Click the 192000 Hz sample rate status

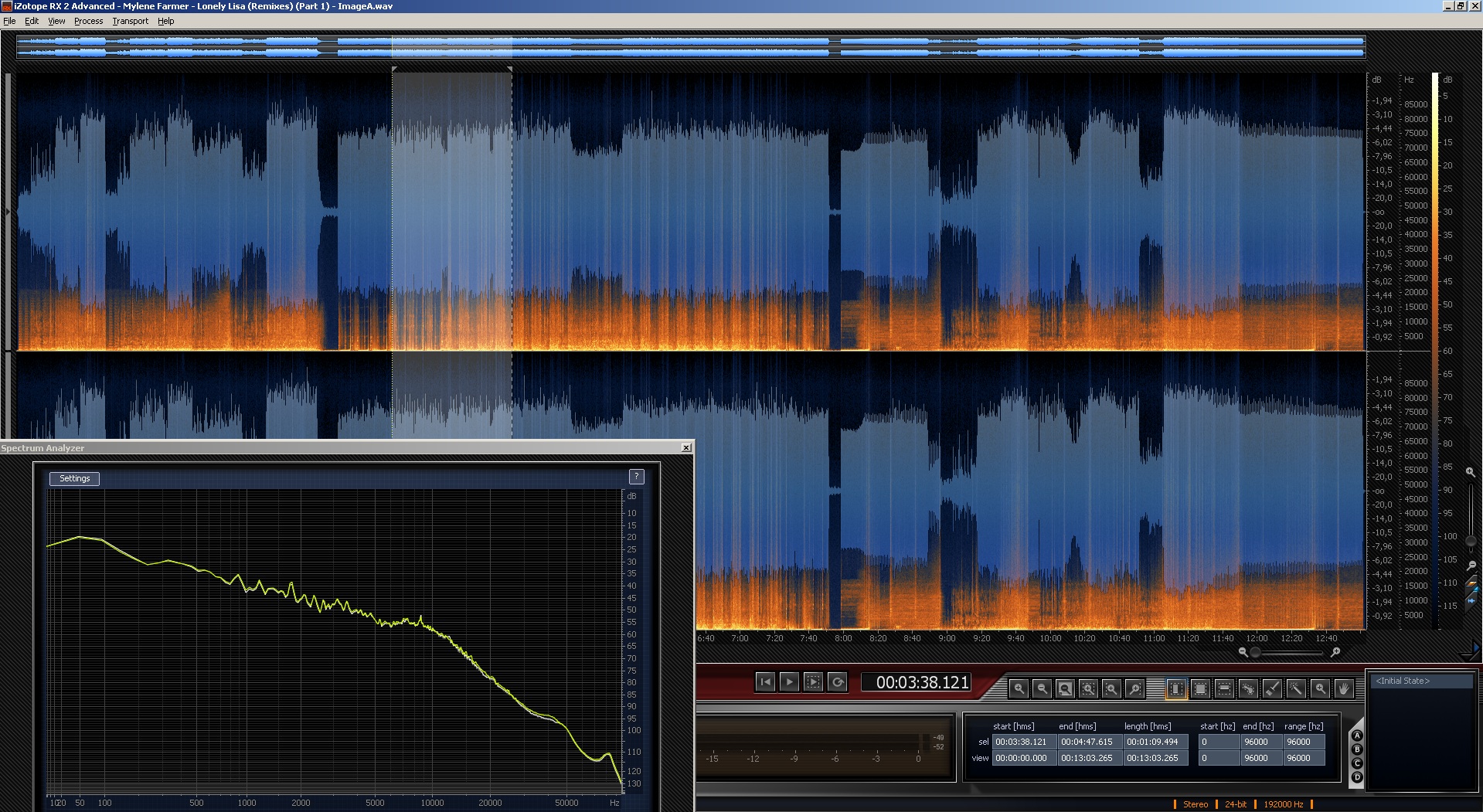1284,804
